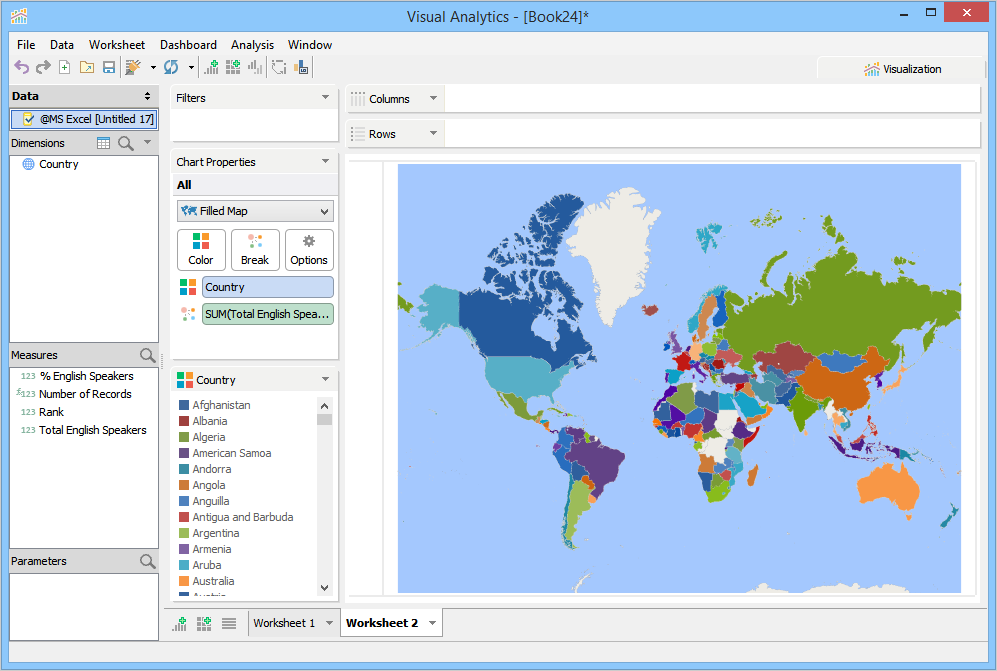Click the Color button in Chart Properties
The width and height of the screenshot is (997, 671).
(201, 250)
